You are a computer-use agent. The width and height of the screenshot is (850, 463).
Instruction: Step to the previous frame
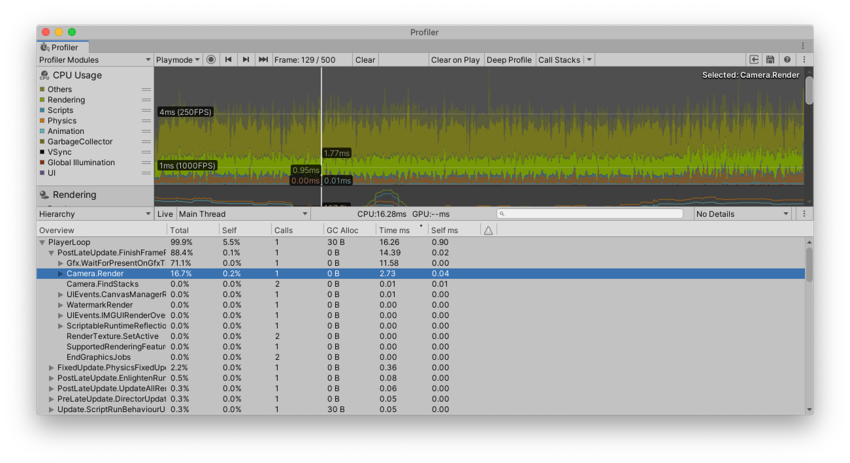coord(228,60)
